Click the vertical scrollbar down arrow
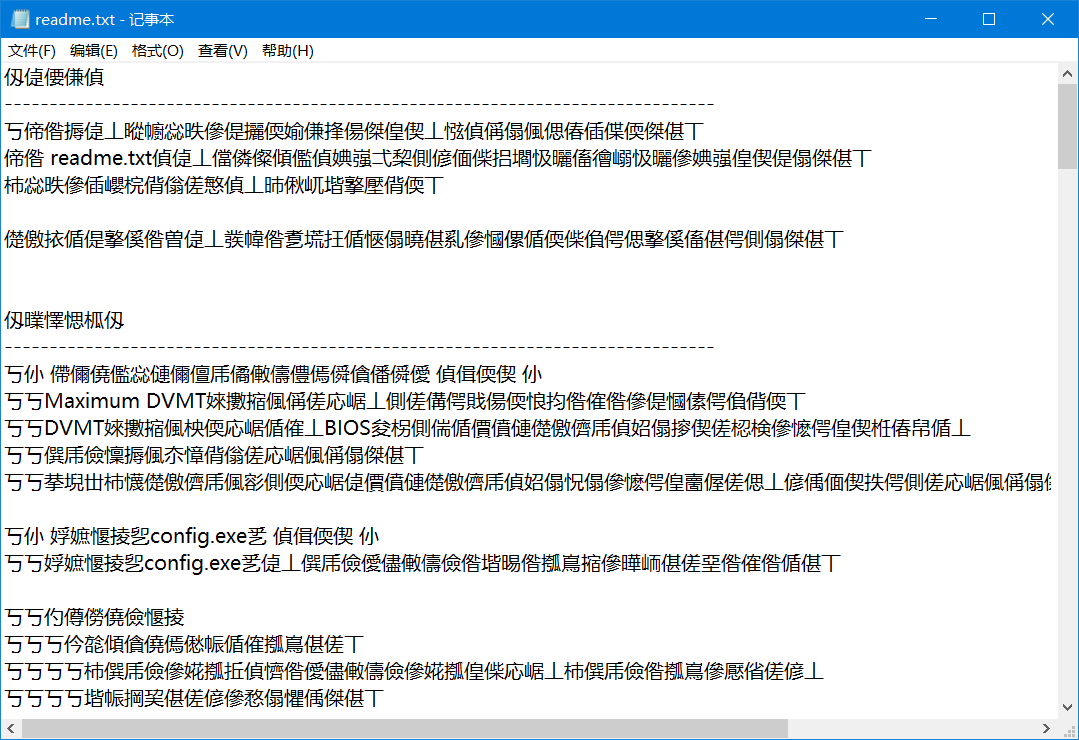Screen dimensions: 1079x740 tap(1067, 708)
